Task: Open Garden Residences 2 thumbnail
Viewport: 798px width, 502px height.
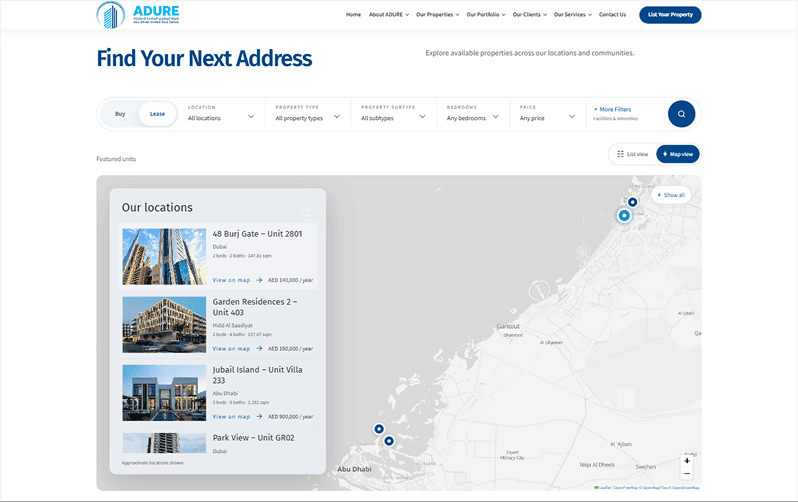Action: point(164,325)
